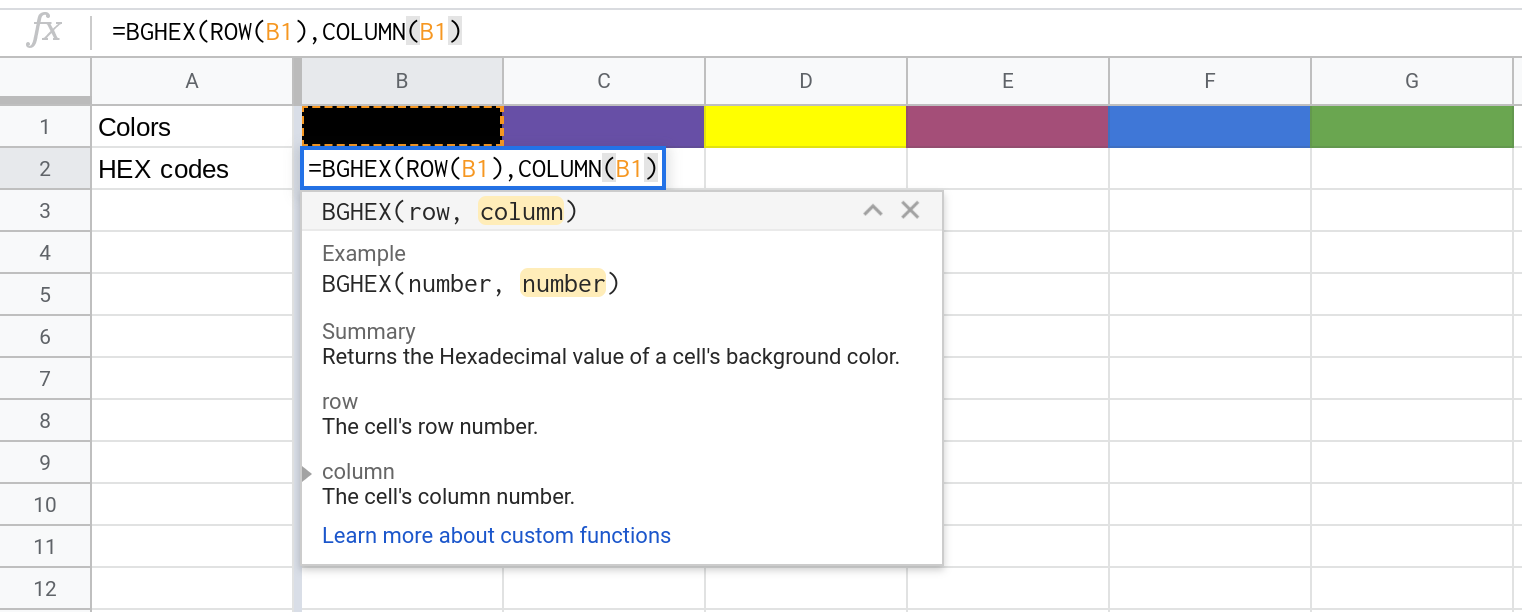The width and height of the screenshot is (1522, 612).
Task: Select column G header
Action: click(x=1412, y=81)
